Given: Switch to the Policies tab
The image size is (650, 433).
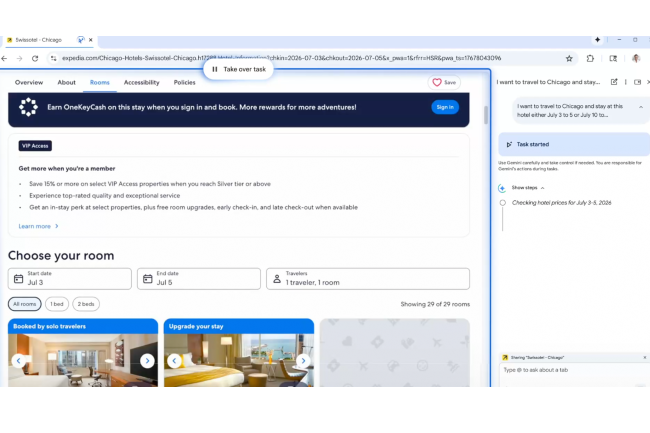Looking at the screenshot, I should (185, 83).
